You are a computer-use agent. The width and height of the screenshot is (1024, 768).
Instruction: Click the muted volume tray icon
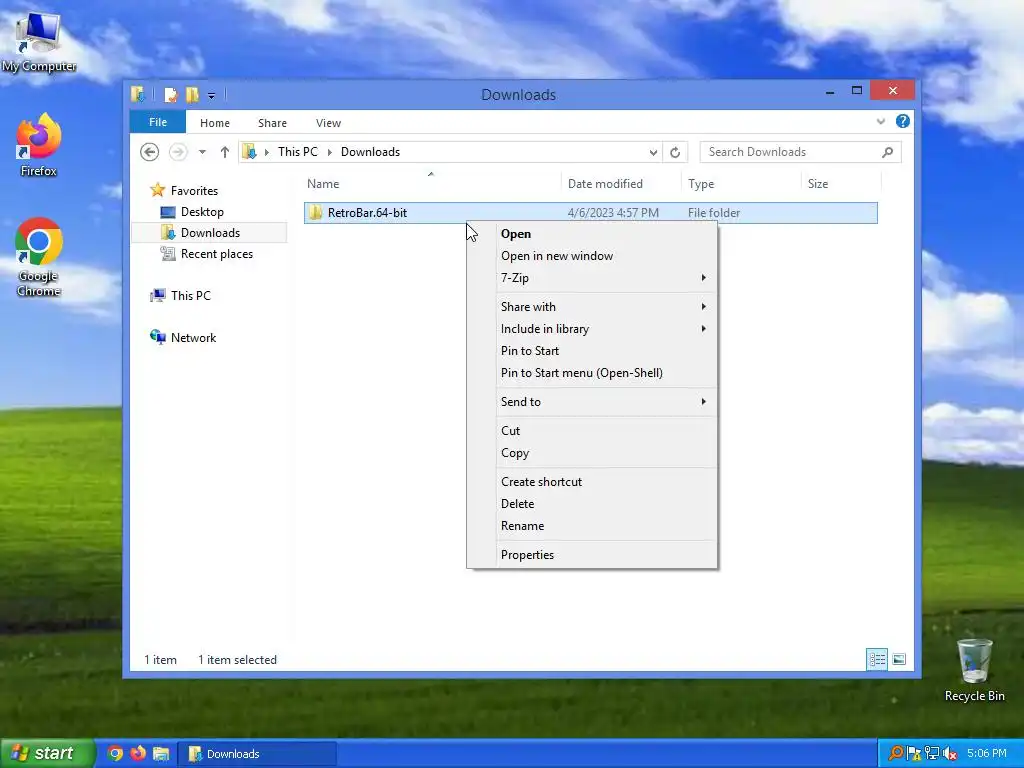(950, 753)
